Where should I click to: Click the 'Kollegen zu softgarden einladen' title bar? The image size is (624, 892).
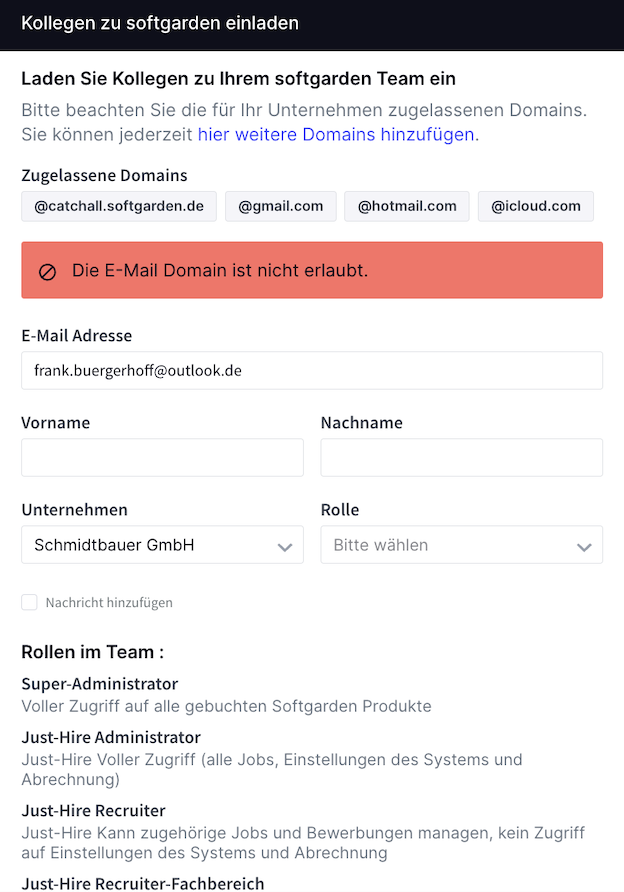pyautogui.click(x=312, y=24)
